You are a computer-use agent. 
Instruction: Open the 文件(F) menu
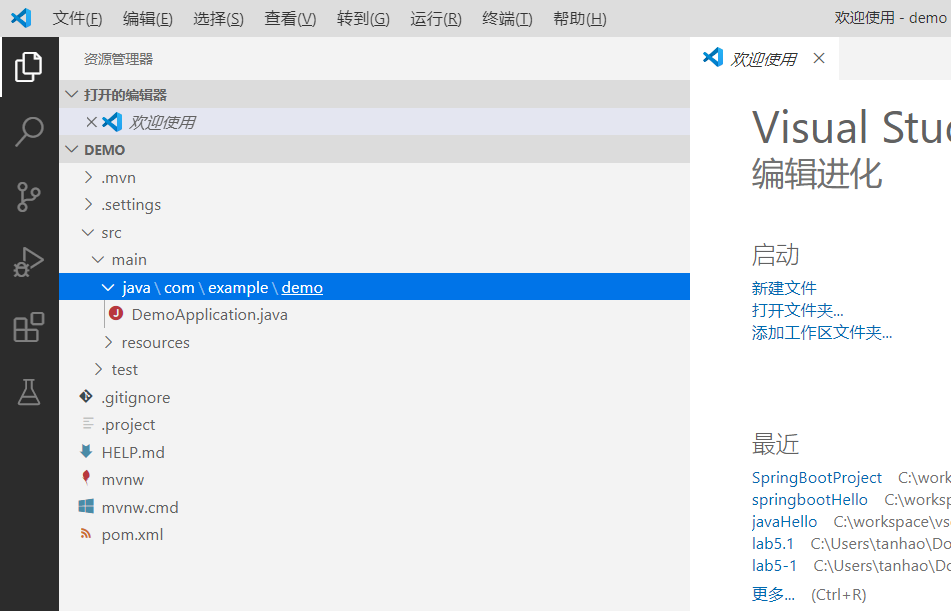(77, 19)
